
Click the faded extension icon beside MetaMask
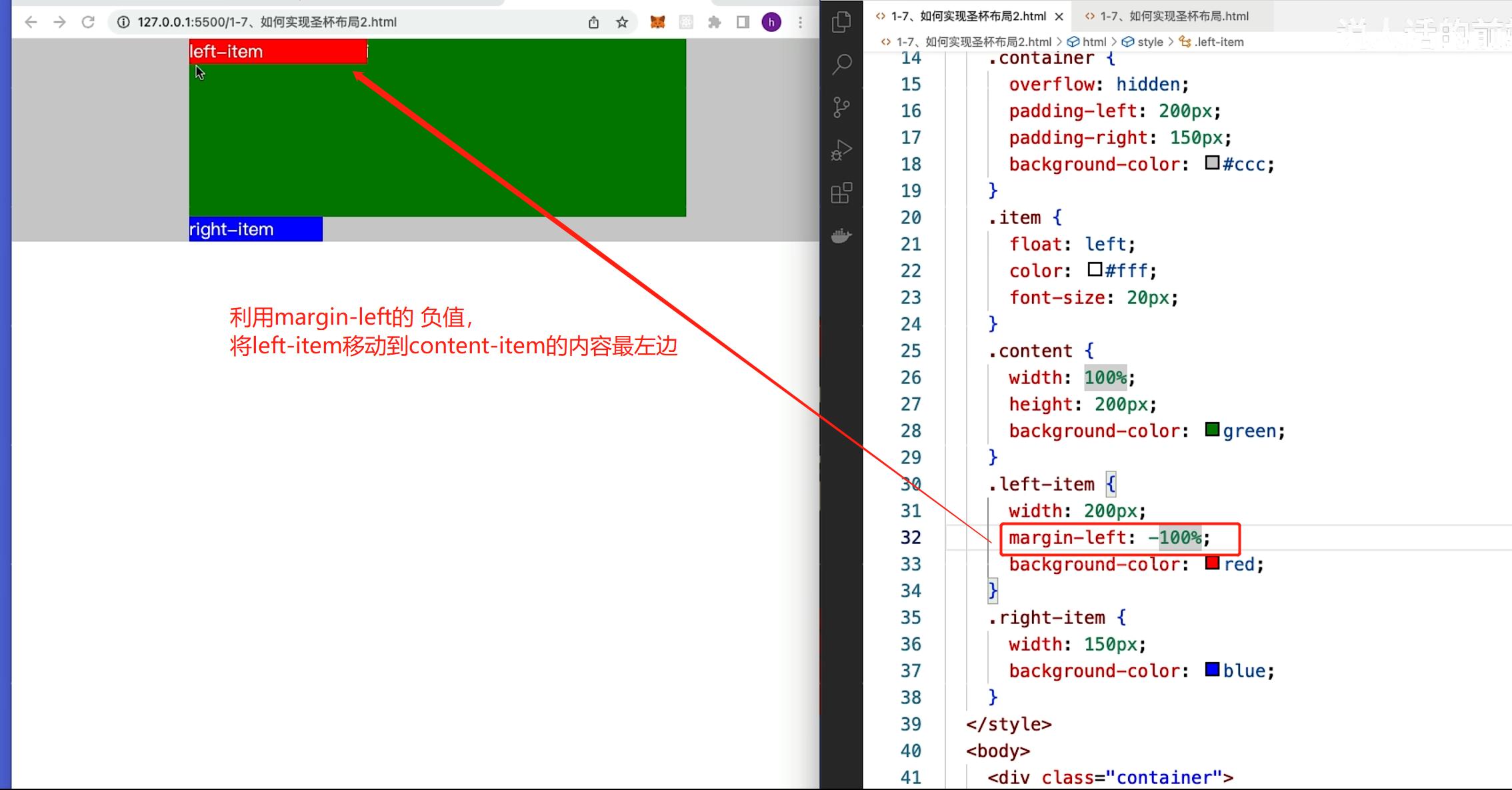coord(686,22)
